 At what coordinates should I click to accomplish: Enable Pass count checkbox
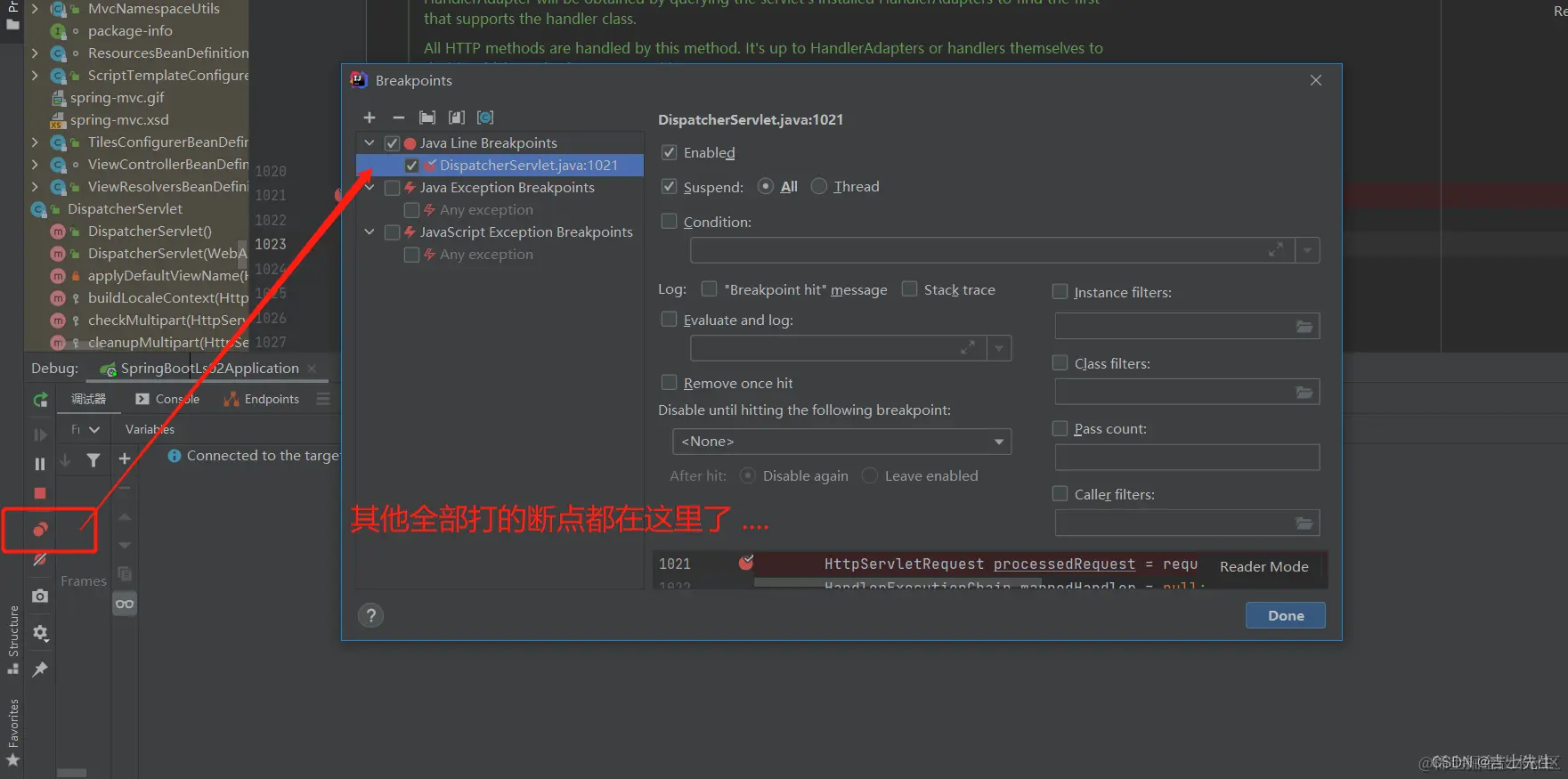tap(1060, 428)
